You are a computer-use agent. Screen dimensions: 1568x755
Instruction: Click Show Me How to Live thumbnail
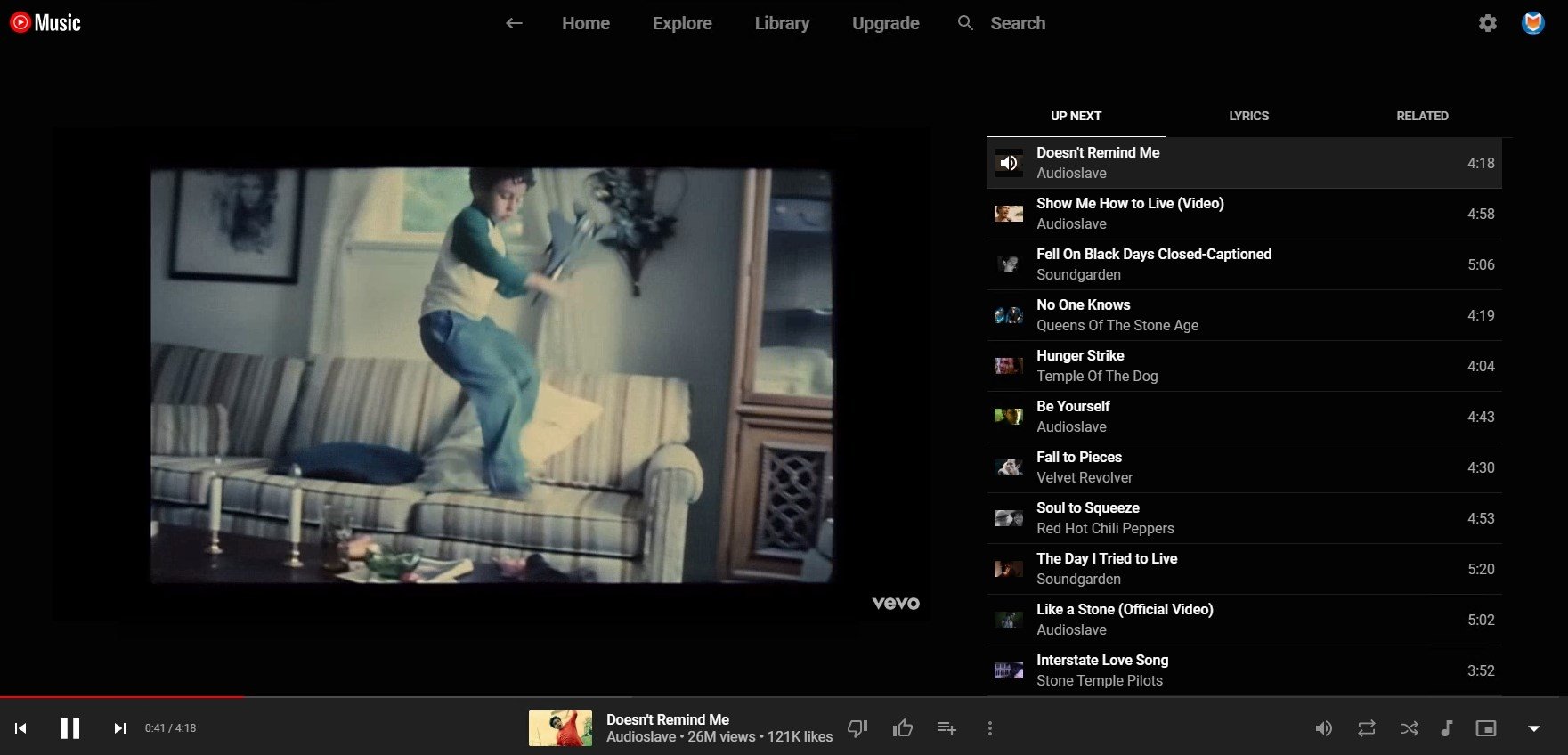[1008, 214]
